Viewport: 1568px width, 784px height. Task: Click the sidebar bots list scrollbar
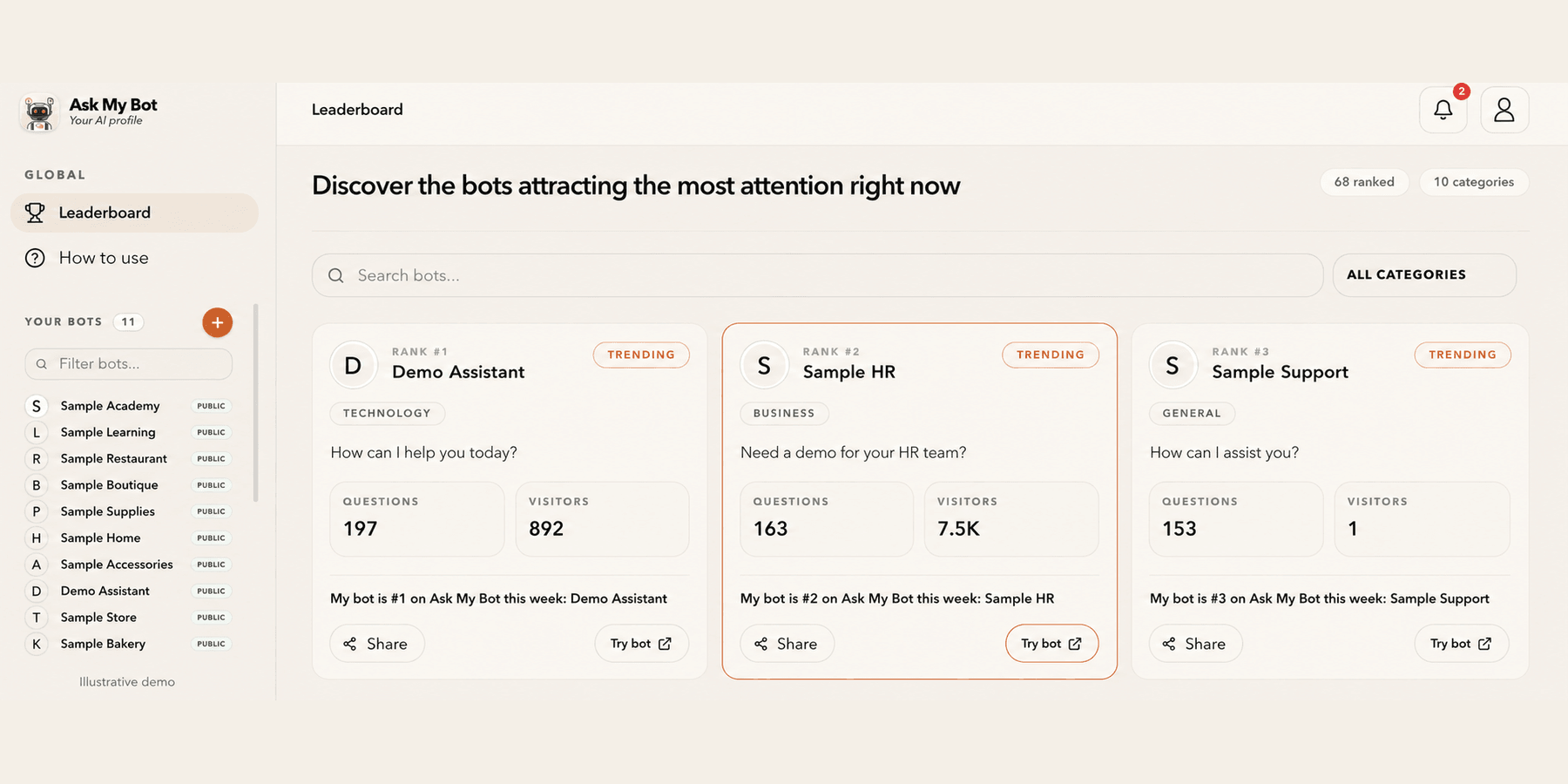point(255,402)
